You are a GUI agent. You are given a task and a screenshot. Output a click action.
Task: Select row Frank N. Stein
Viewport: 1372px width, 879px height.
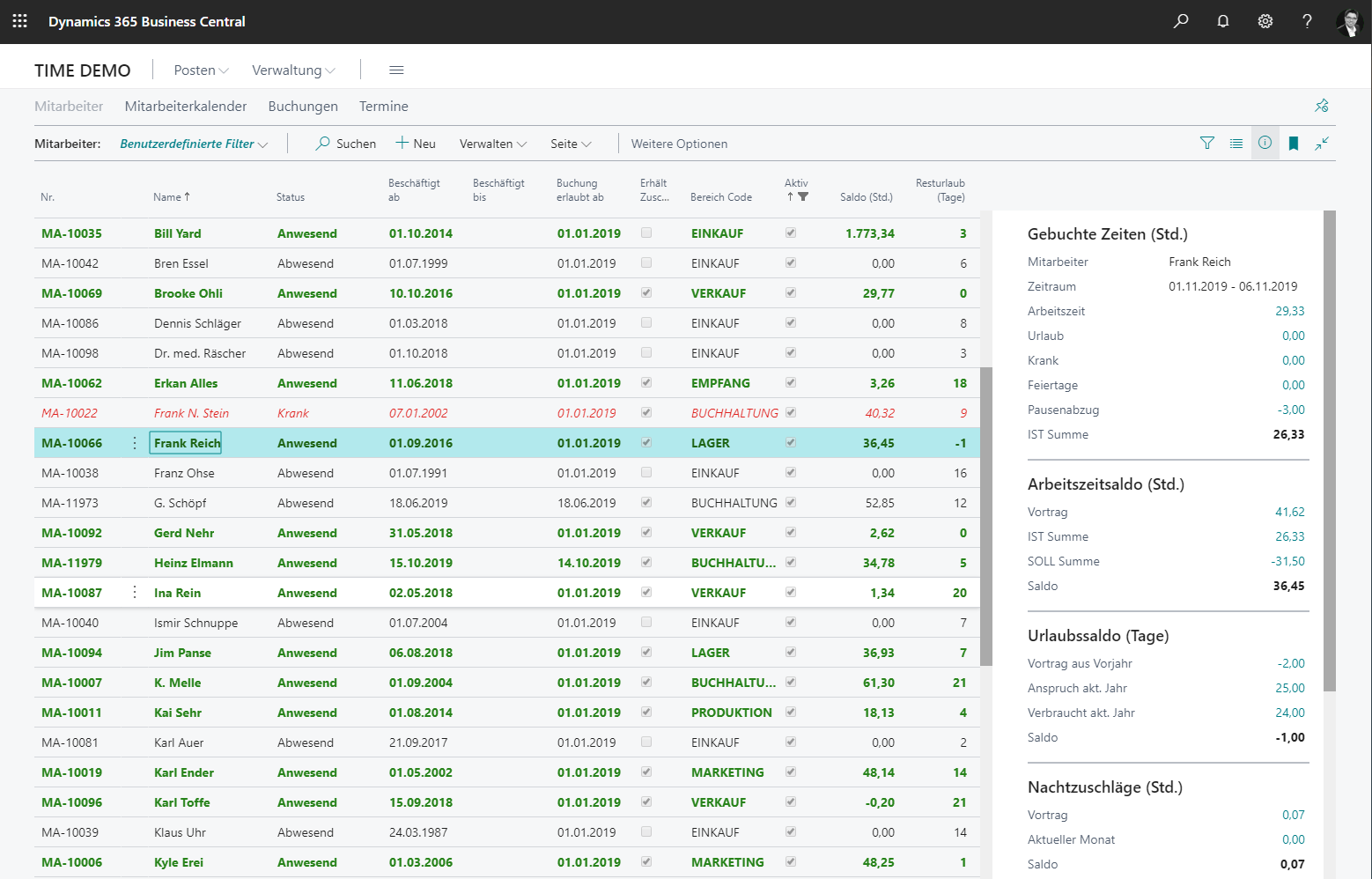point(506,413)
